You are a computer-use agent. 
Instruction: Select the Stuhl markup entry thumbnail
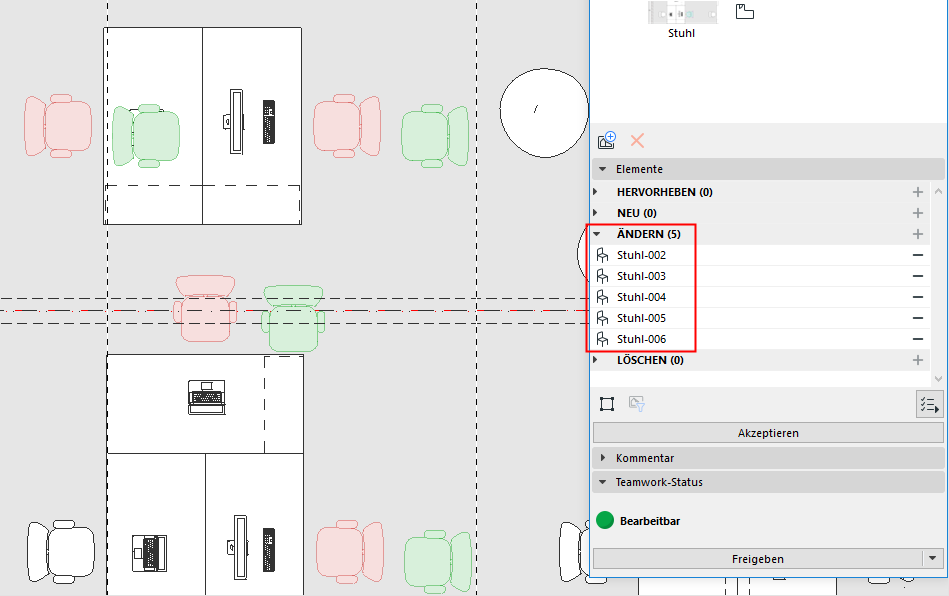coord(682,12)
